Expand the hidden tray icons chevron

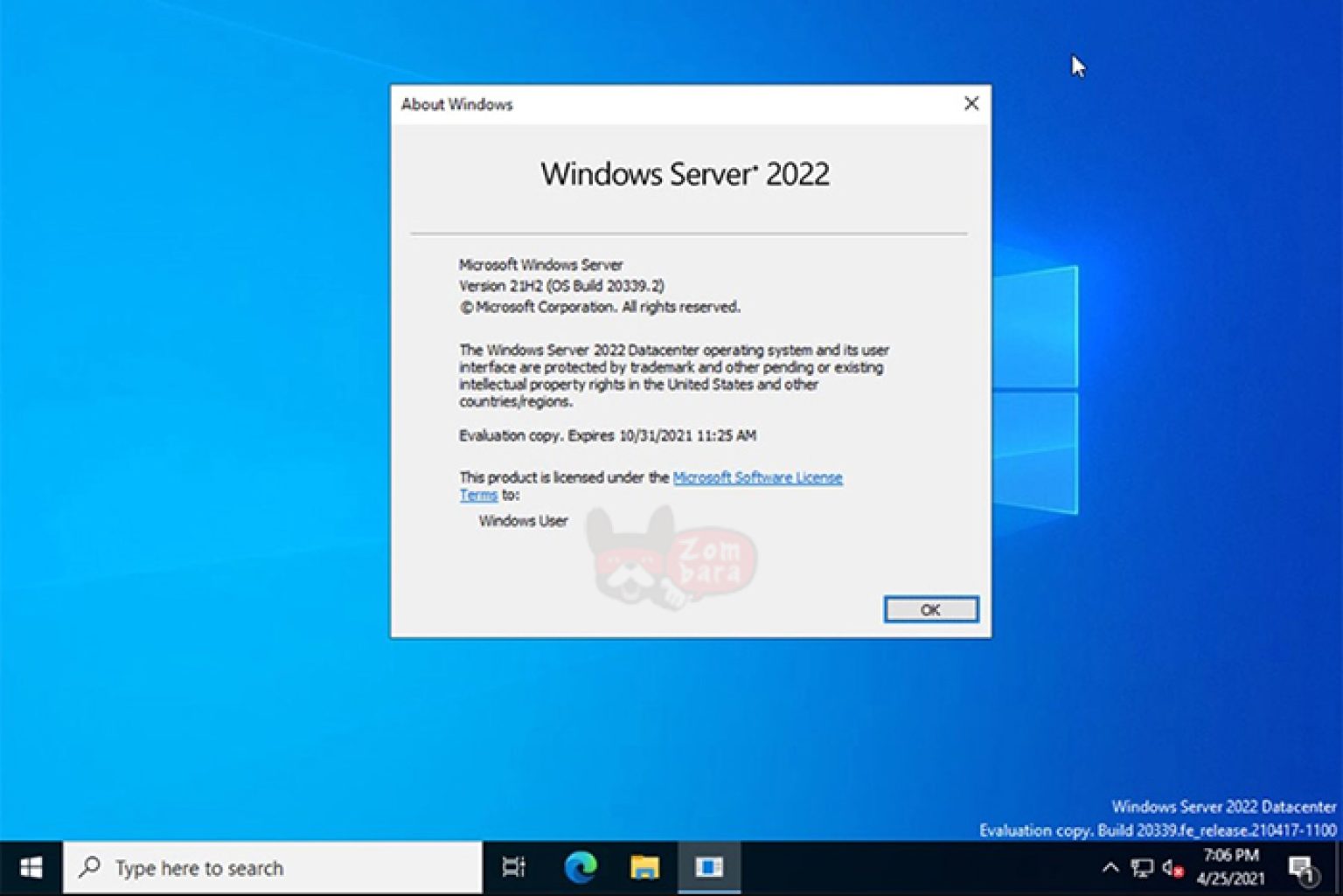[x=1110, y=867]
